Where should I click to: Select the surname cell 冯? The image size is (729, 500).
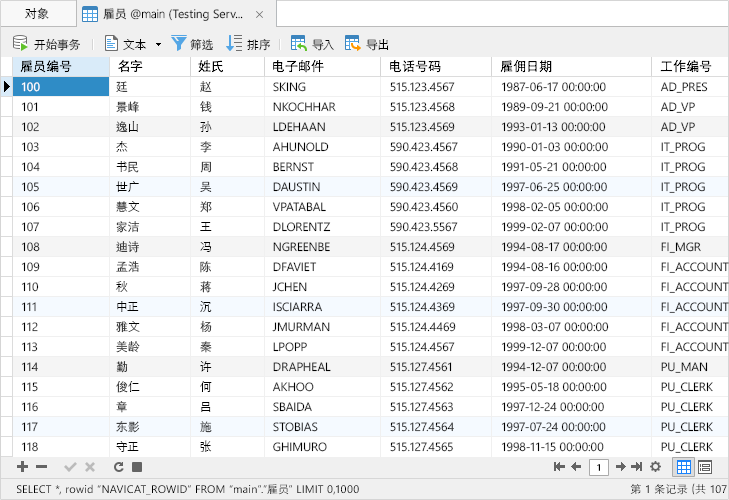(227, 247)
